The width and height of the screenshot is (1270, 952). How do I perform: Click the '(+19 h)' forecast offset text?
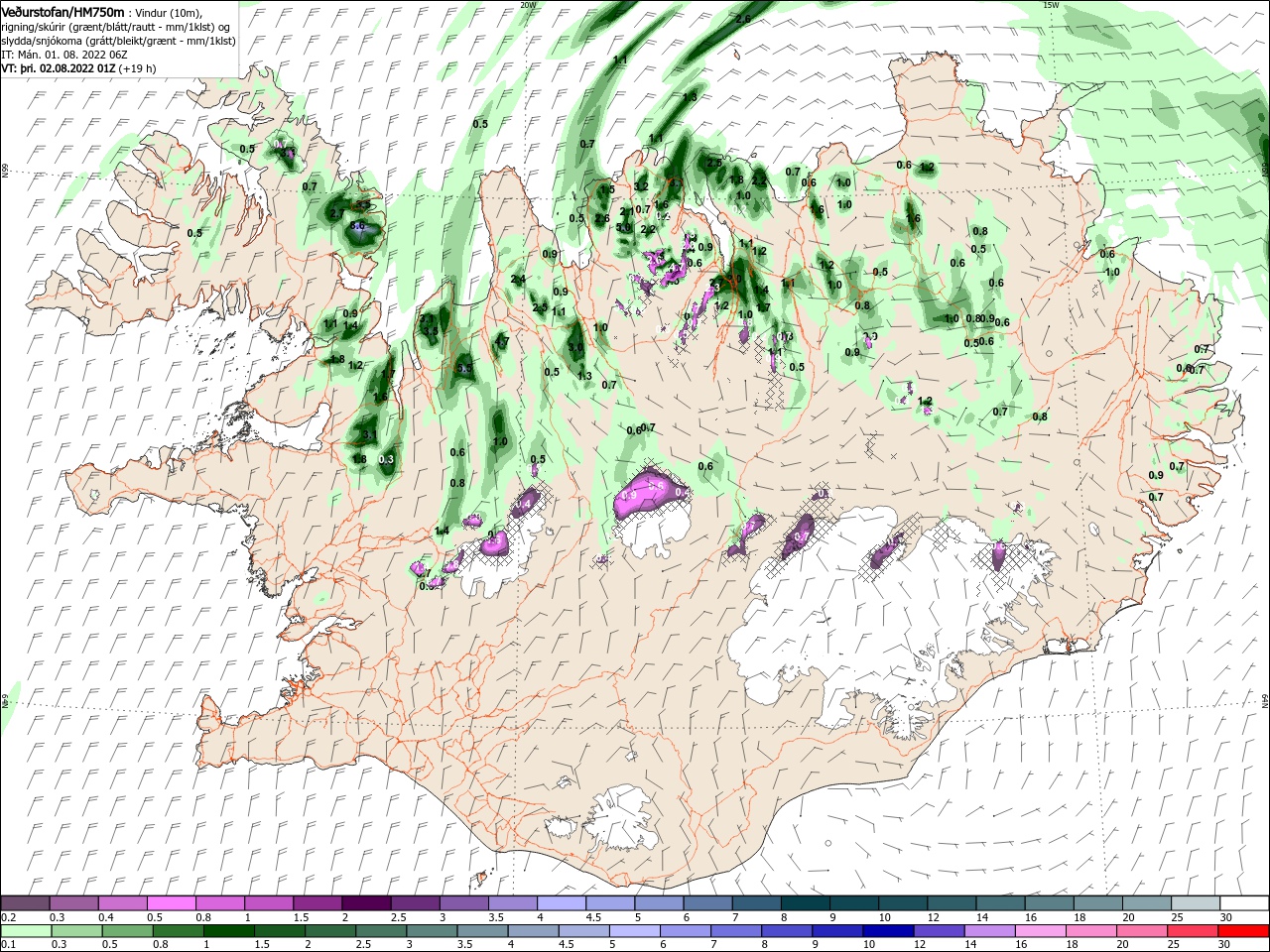tap(137, 68)
